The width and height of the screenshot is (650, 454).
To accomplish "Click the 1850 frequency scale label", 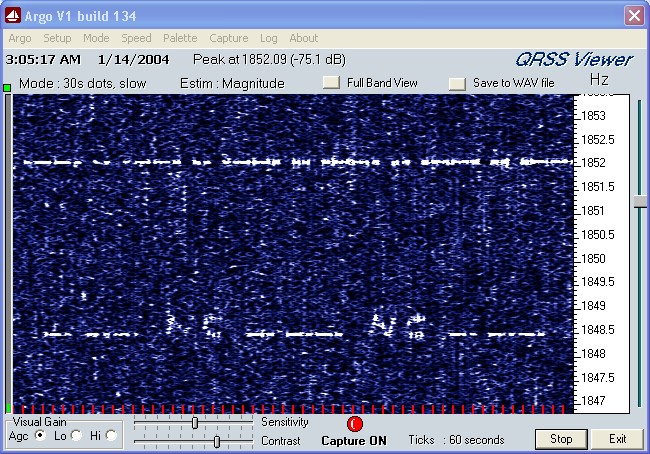I will pos(593,259).
